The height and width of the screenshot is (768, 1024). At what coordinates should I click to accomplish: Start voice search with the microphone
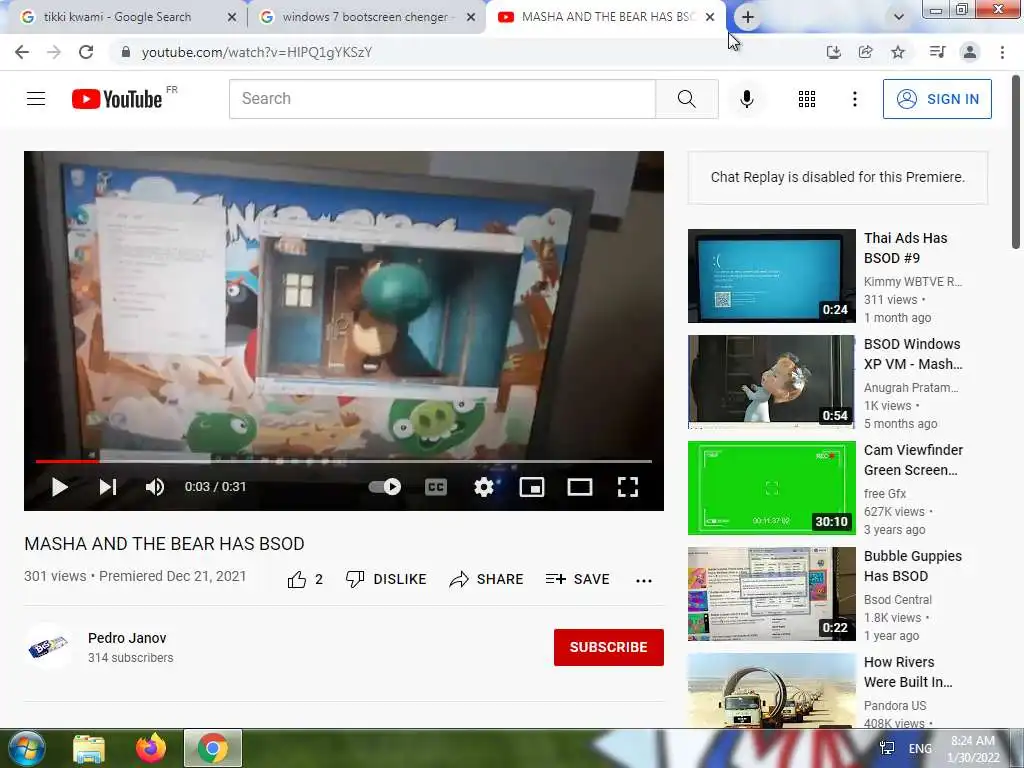tap(746, 99)
